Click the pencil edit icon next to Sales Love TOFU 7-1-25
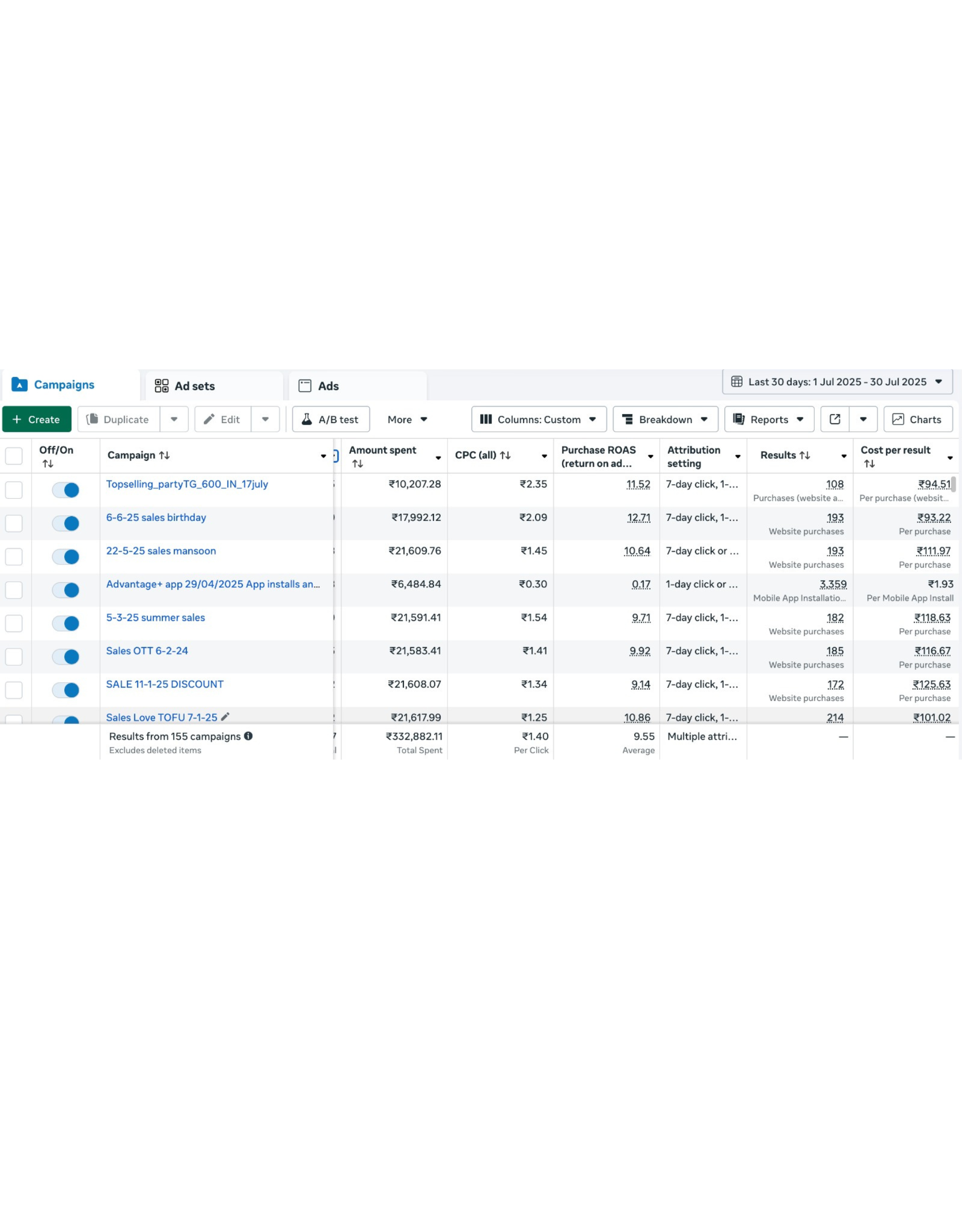Viewport: 980px width, 1225px height. click(x=225, y=717)
